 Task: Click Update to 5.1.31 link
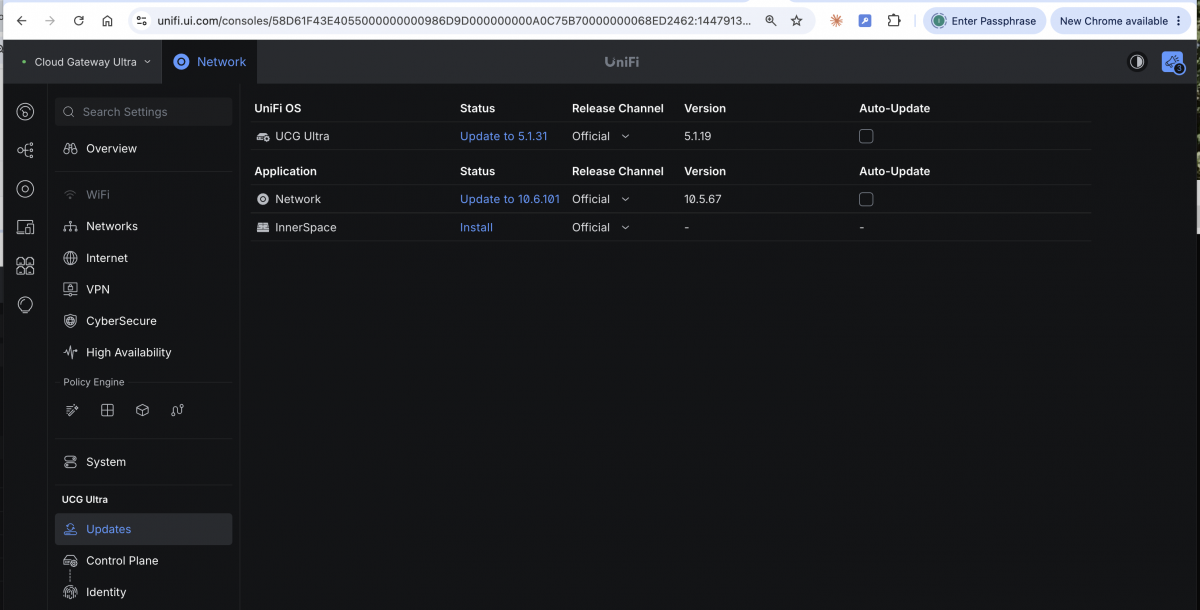503,136
